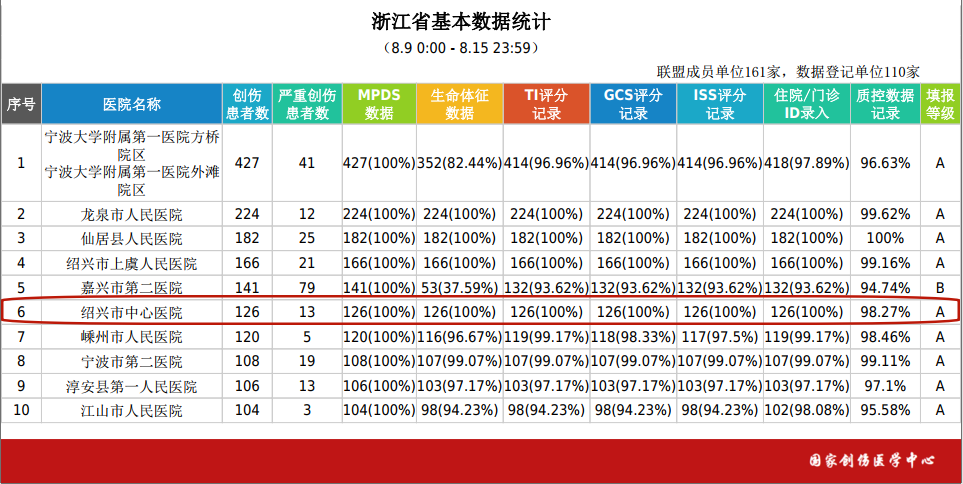Select the TI评分记录 column header
The width and height of the screenshot is (963, 484).
(x=546, y=104)
